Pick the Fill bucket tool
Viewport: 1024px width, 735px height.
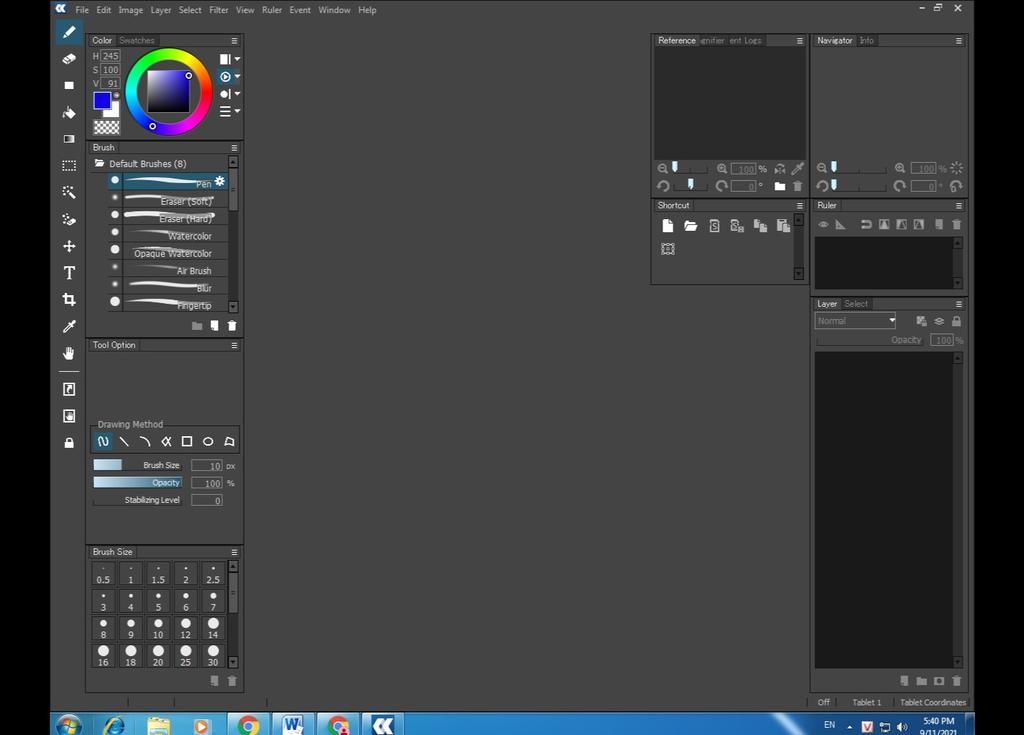click(69, 112)
